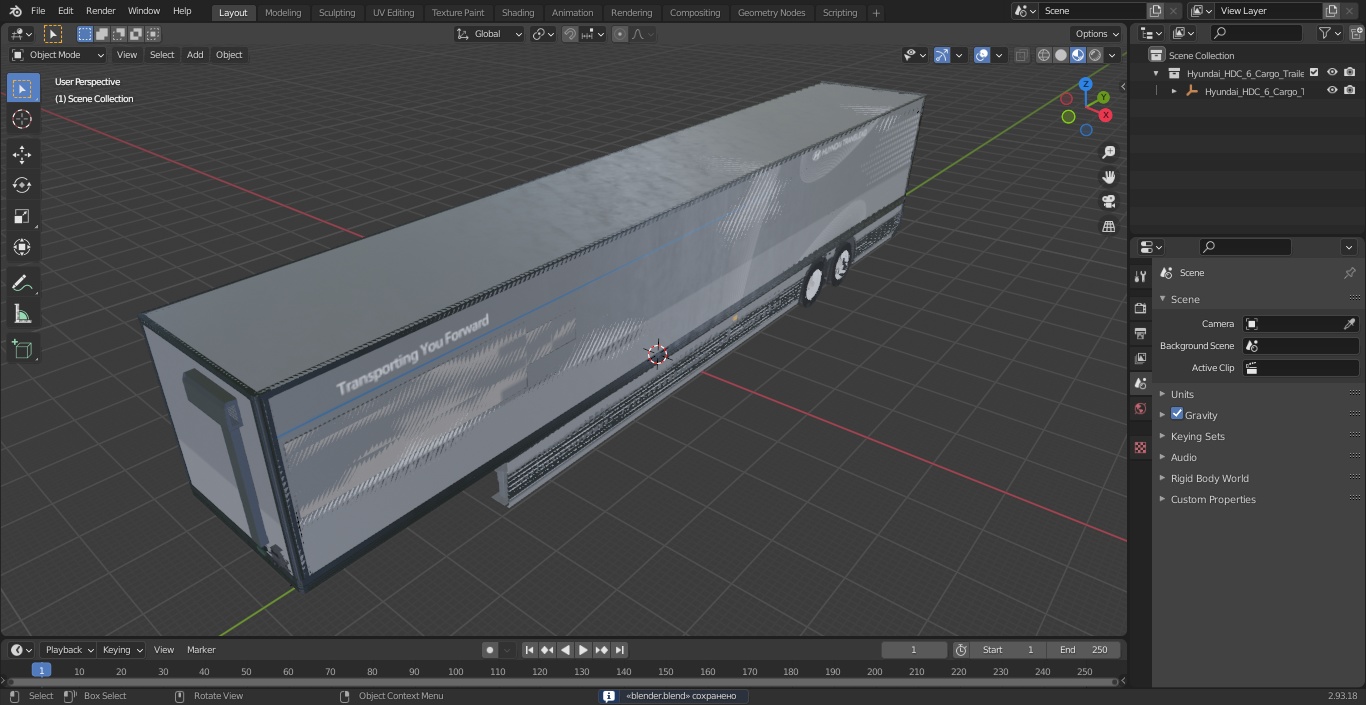Open the Playback dropdown
The image size is (1366, 705).
(69, 650)
